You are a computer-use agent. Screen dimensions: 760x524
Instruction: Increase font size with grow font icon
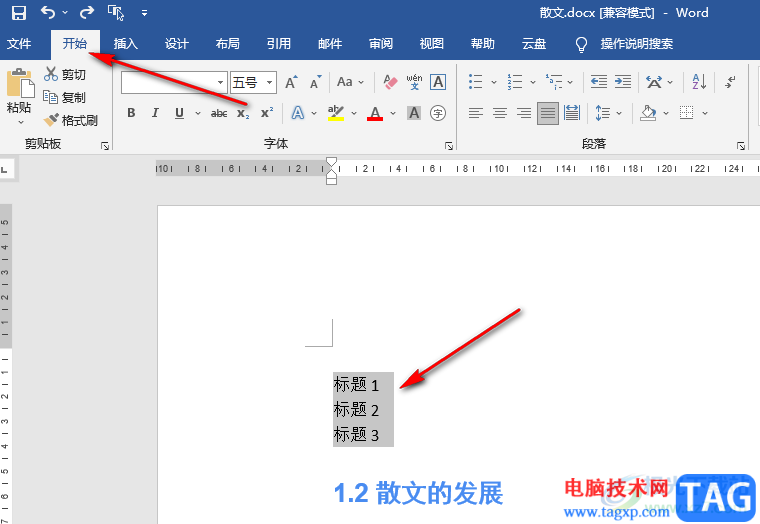291,82
